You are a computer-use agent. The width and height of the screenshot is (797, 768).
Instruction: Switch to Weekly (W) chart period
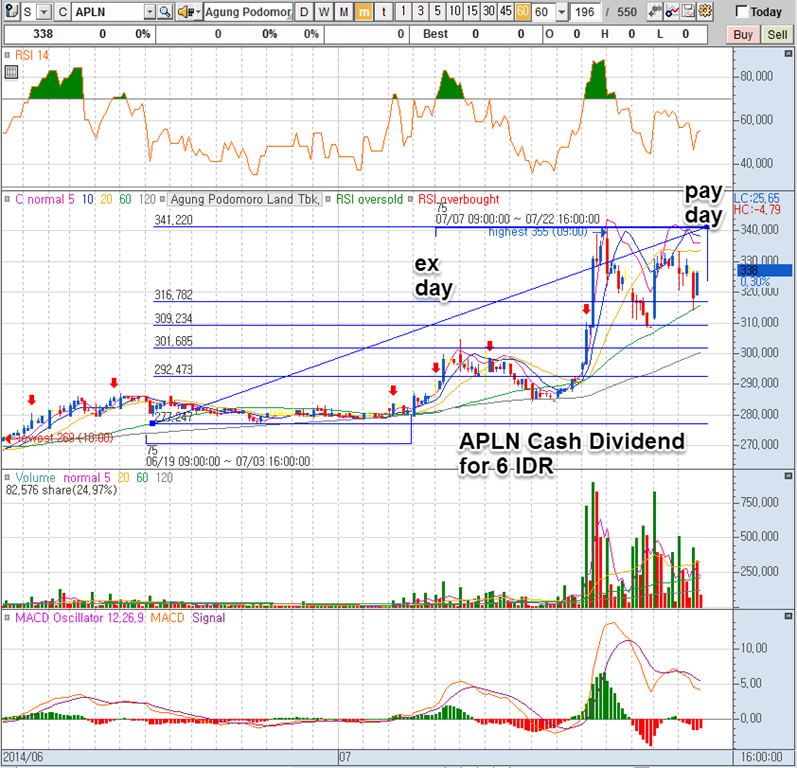click(324, 12)
